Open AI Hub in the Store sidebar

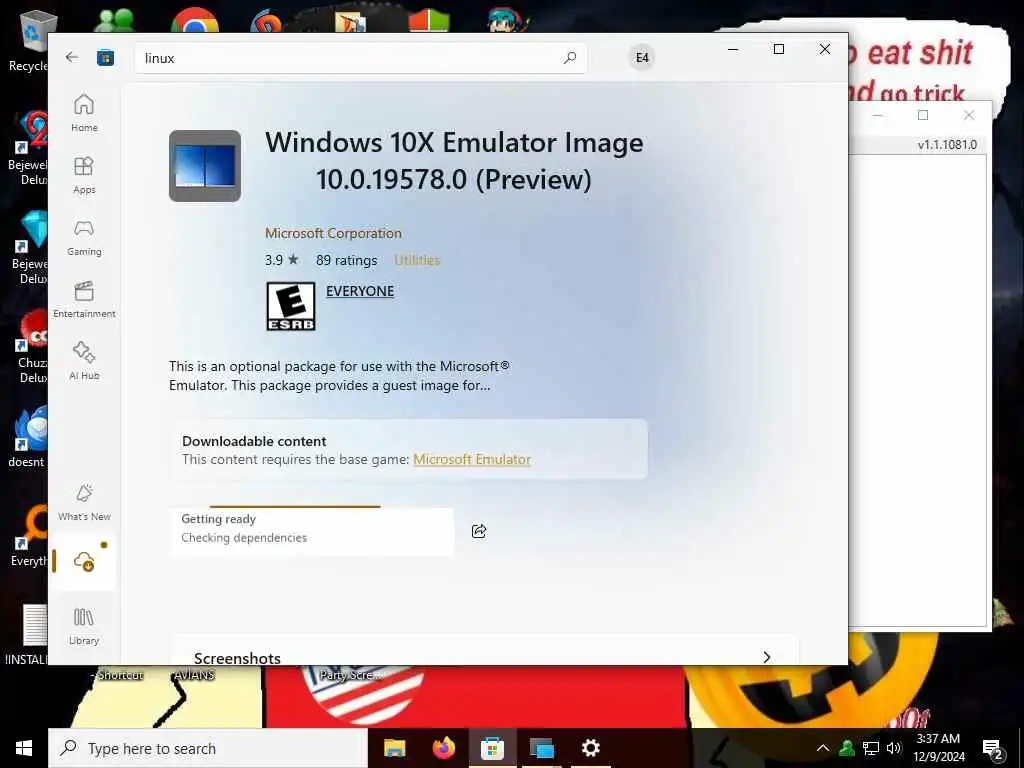(x=84, y=361)
